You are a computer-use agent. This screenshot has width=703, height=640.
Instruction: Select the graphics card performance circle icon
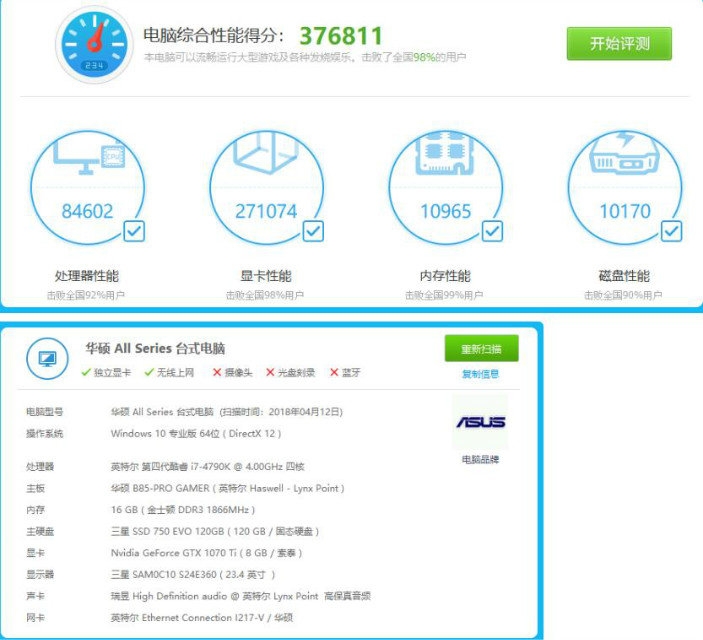pyautogui.click(x=267, y=187)
